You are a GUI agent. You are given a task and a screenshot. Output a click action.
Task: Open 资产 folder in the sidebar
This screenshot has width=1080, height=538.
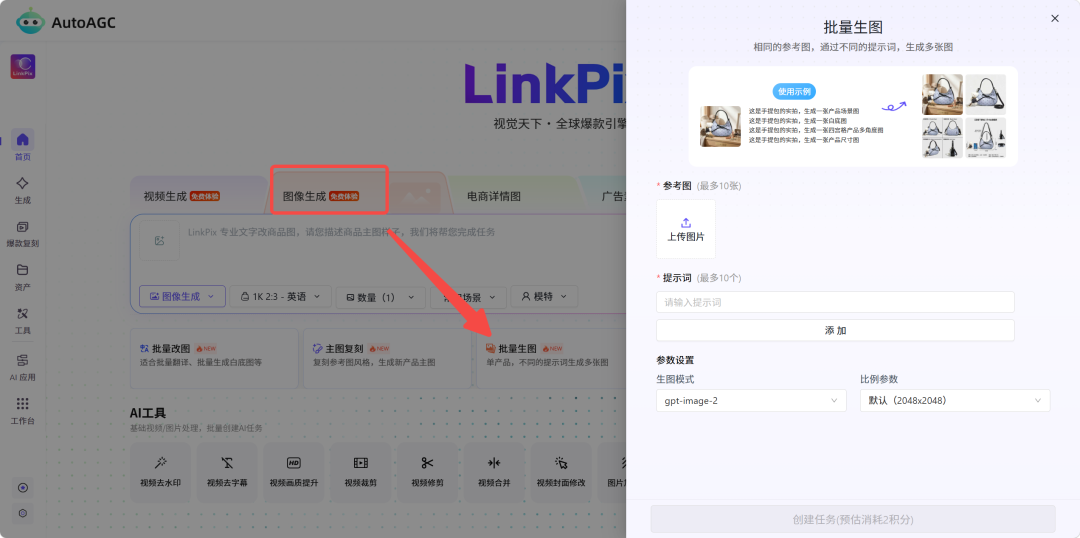(x=23, y=277)
